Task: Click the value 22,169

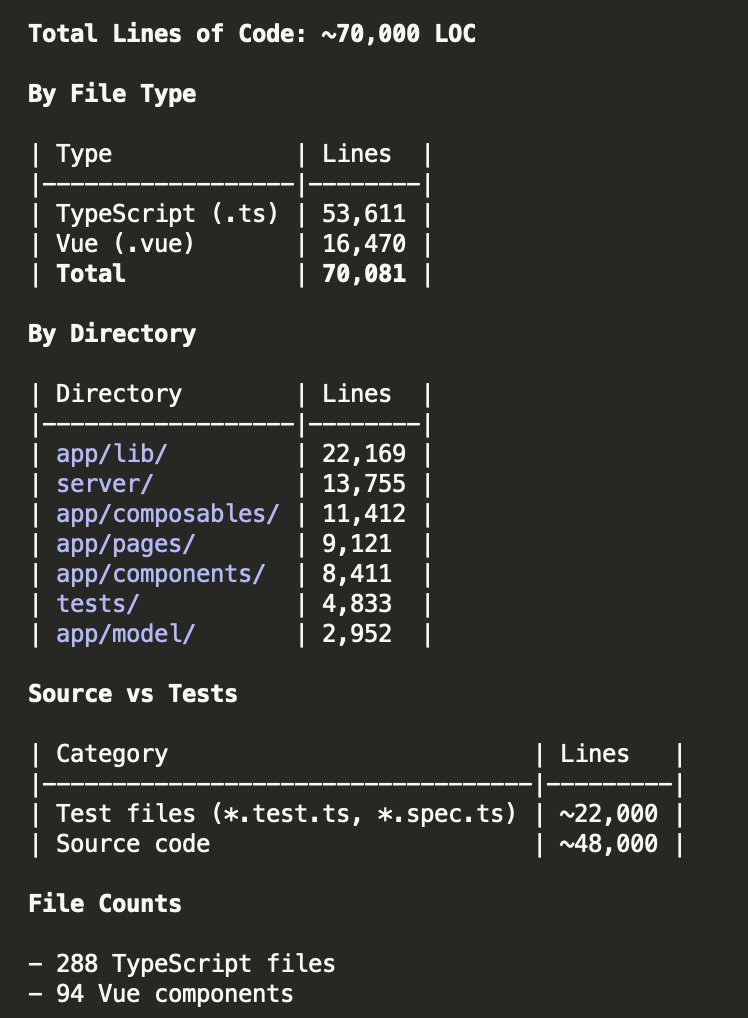Action: click(x=364, y=453)
